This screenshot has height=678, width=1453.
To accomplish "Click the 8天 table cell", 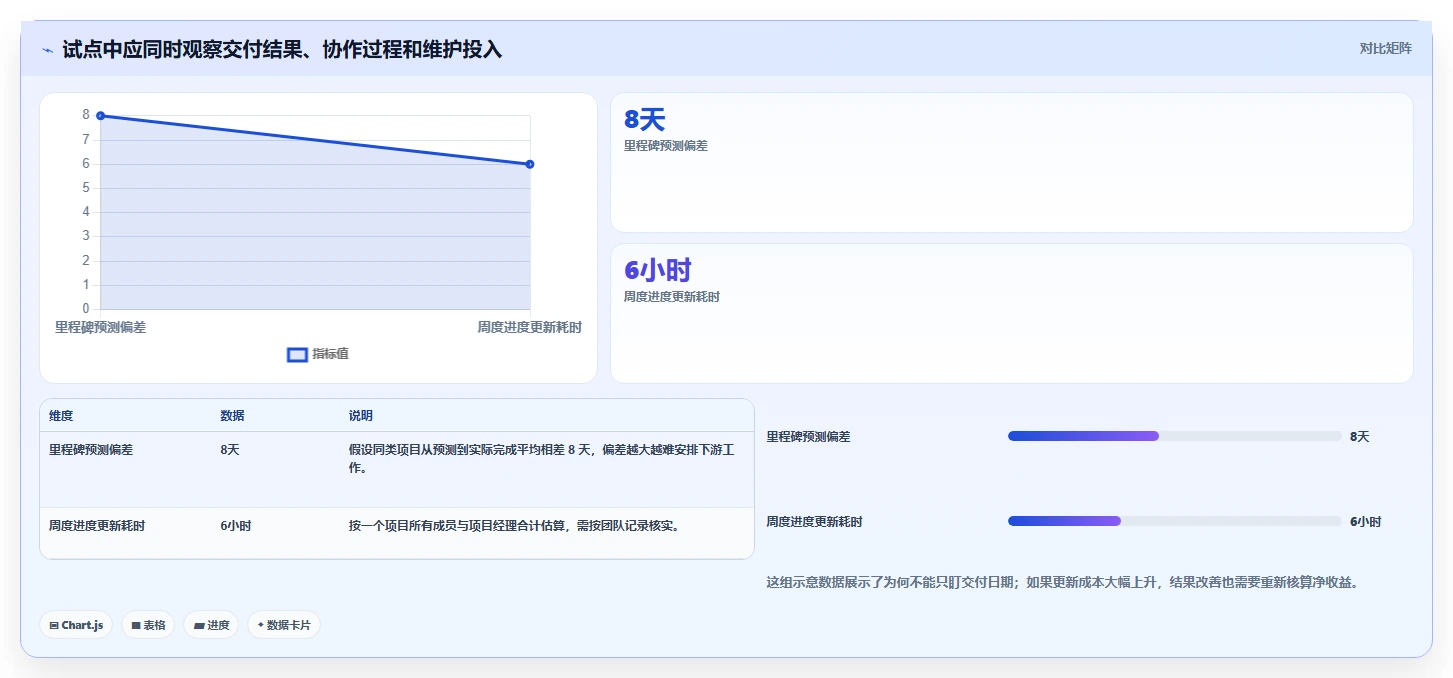I will pos(230,450).
